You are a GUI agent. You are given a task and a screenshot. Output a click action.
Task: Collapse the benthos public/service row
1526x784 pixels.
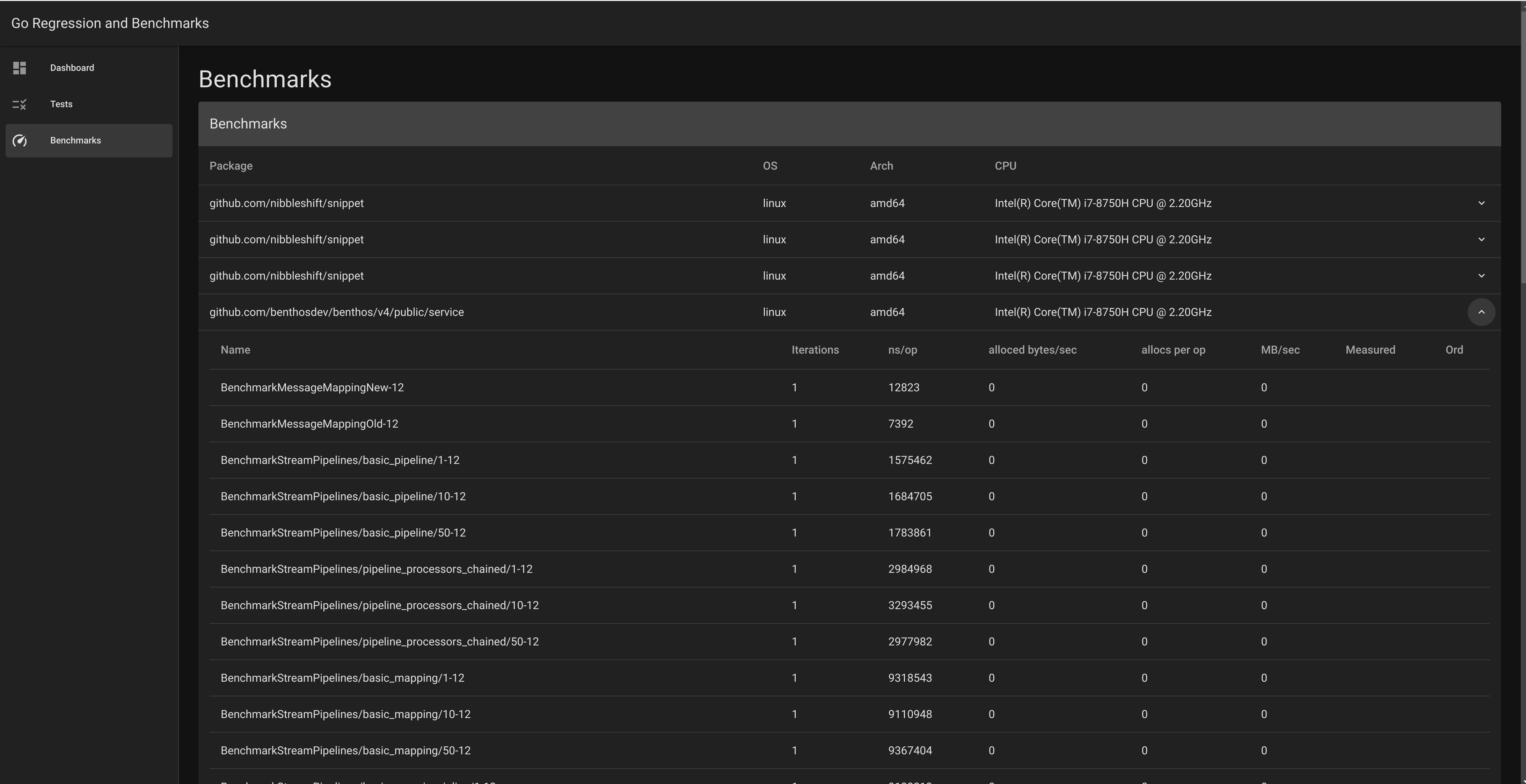click(x=1481, y=312)
